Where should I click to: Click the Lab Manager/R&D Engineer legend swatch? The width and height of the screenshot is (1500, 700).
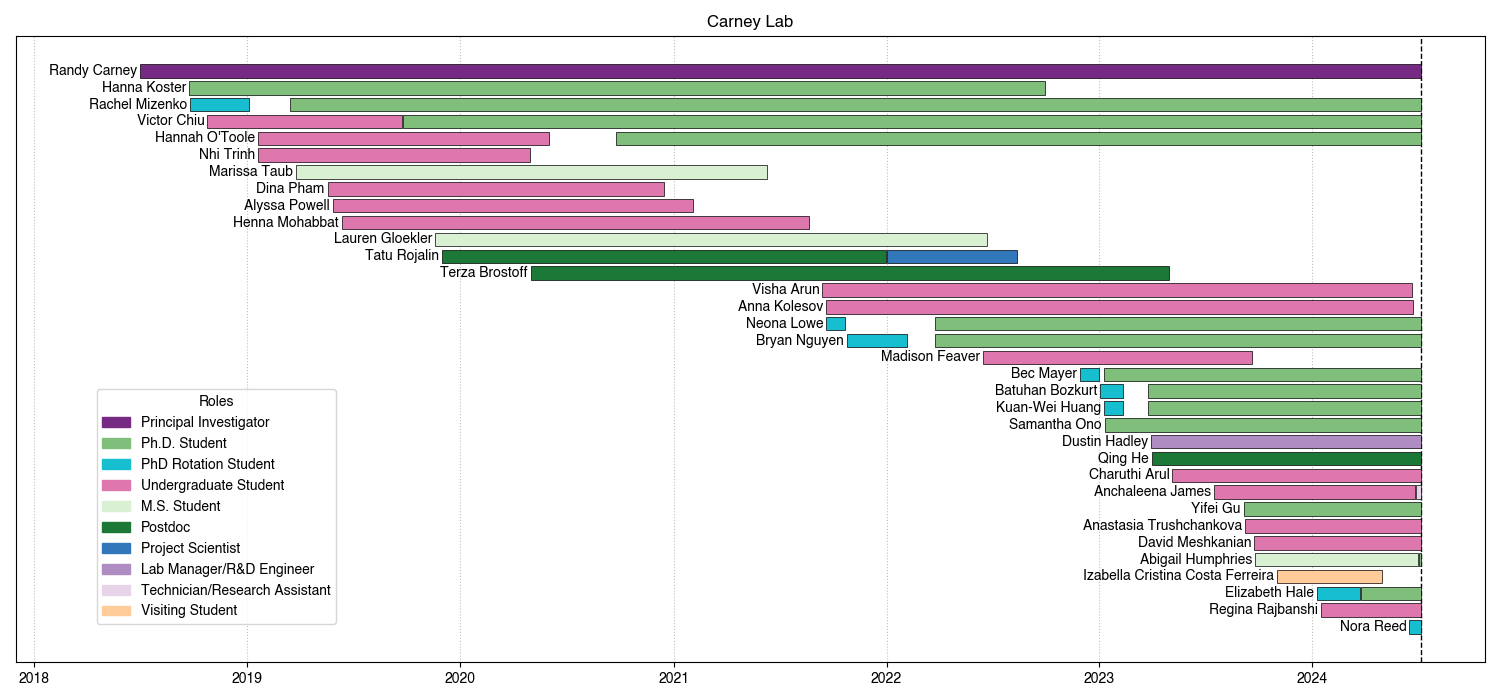tap(116, 569)
